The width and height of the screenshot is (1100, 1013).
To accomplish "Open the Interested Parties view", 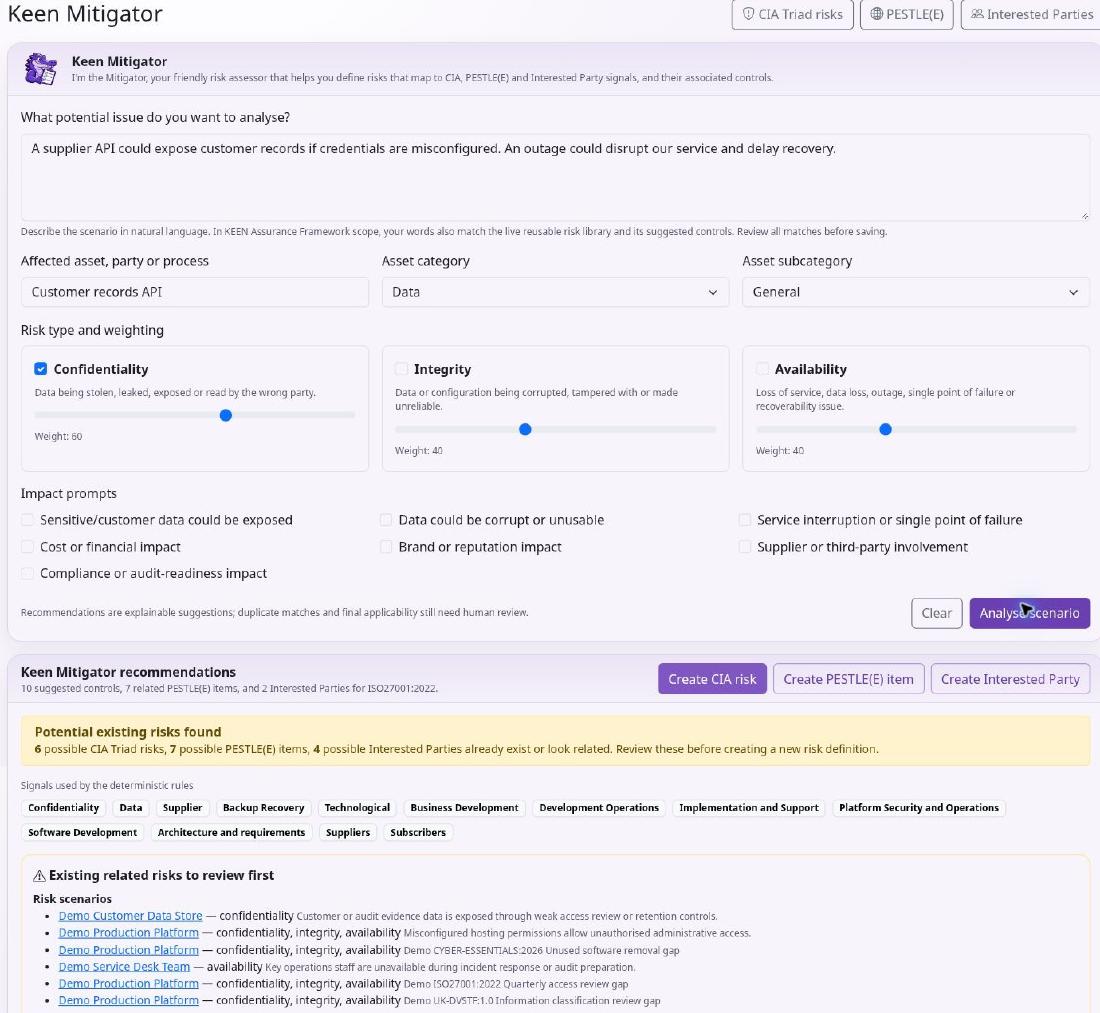I will click(1031, 14).
